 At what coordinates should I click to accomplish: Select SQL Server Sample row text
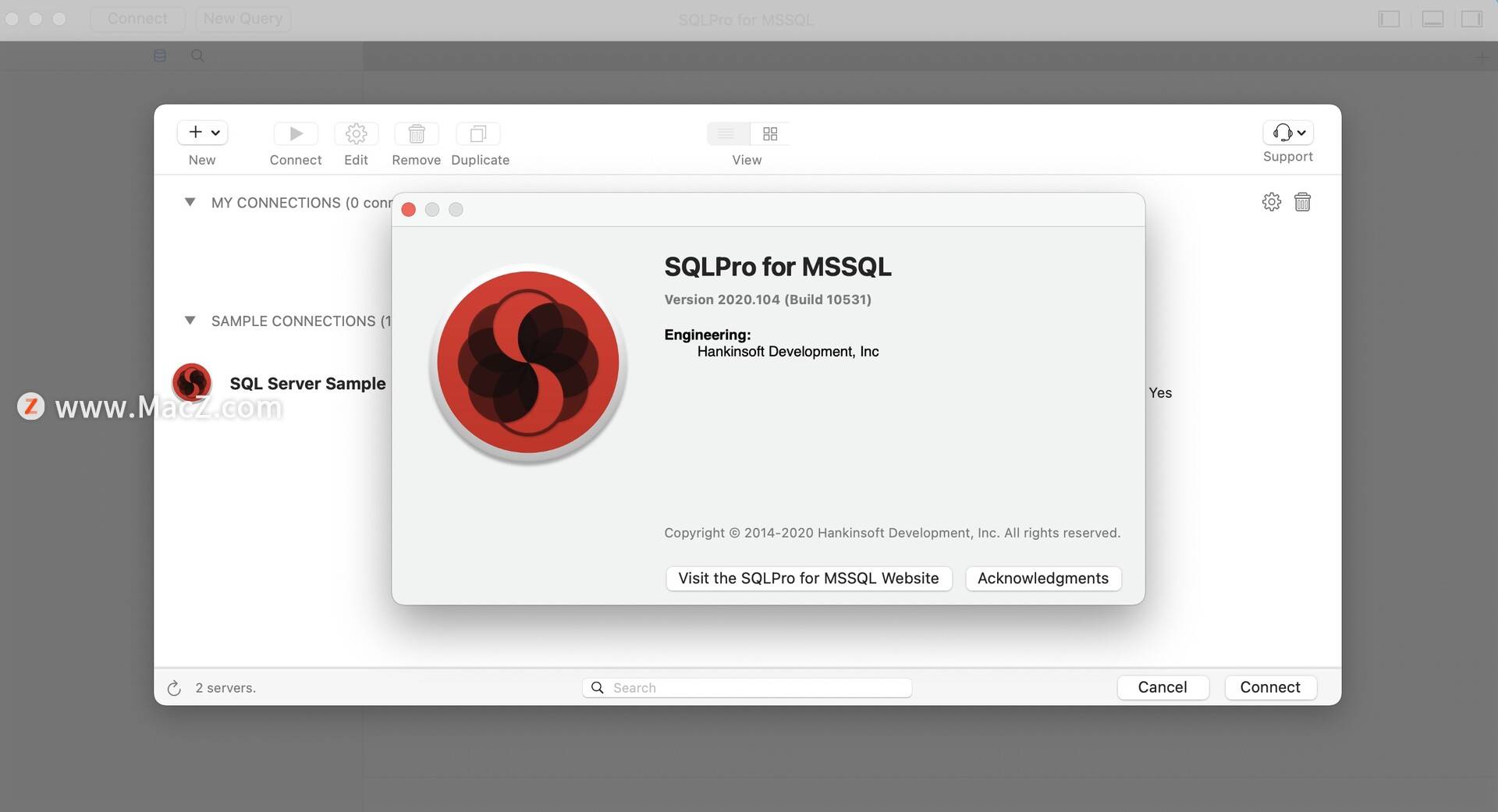[x=307, y=384]
